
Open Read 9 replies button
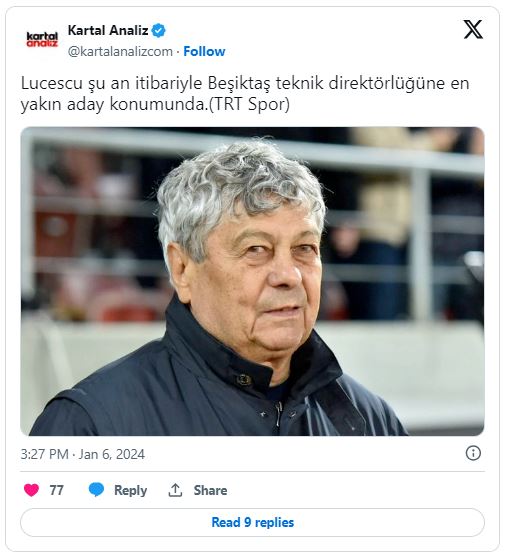tap(252, 522)
